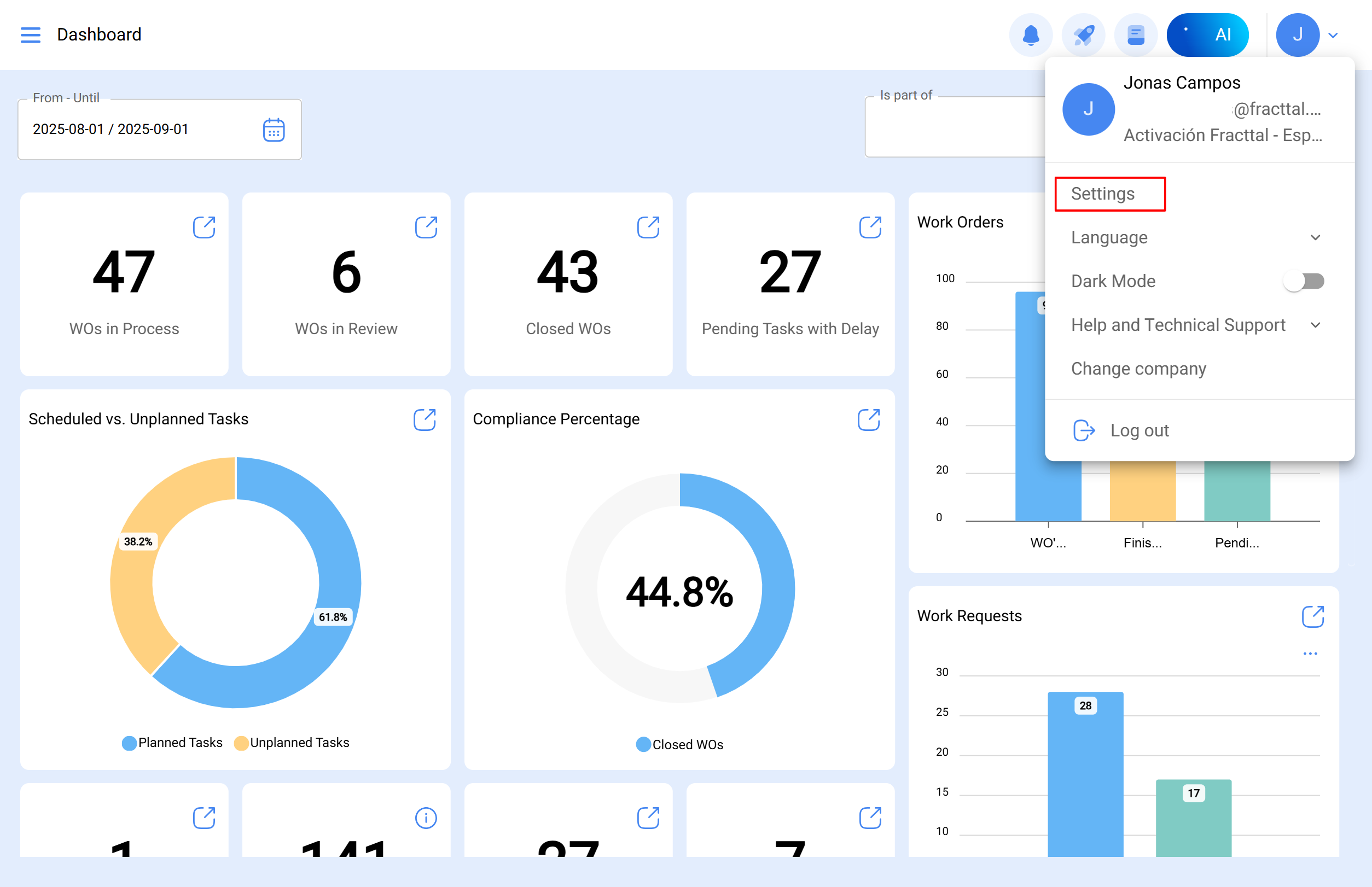Screen dimensions: 1372x887
Task: Open the rocket launch icon
Action: click(1083, 35)
